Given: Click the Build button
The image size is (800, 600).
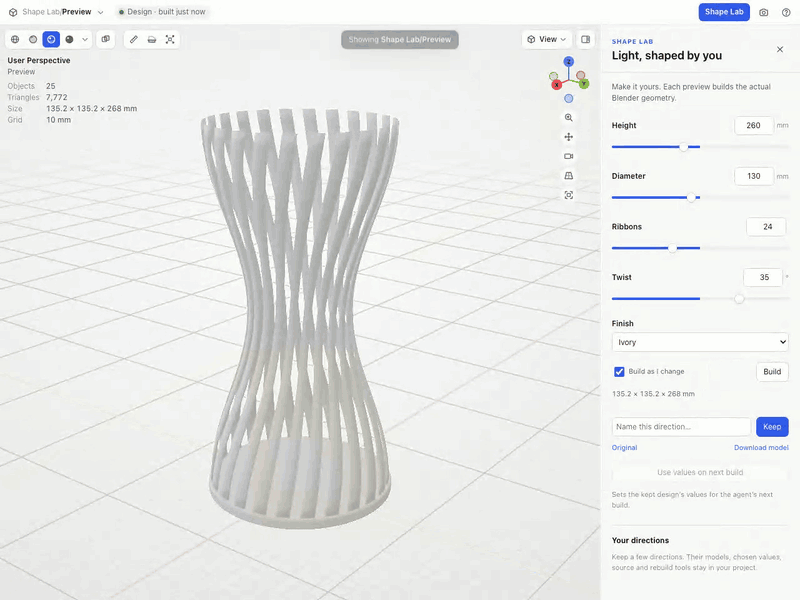Looking at the screenshot, I should pyautogui.click(x=772, y=371).
